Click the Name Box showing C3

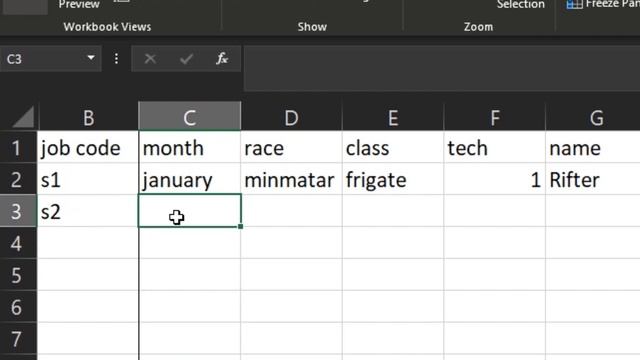50,59
